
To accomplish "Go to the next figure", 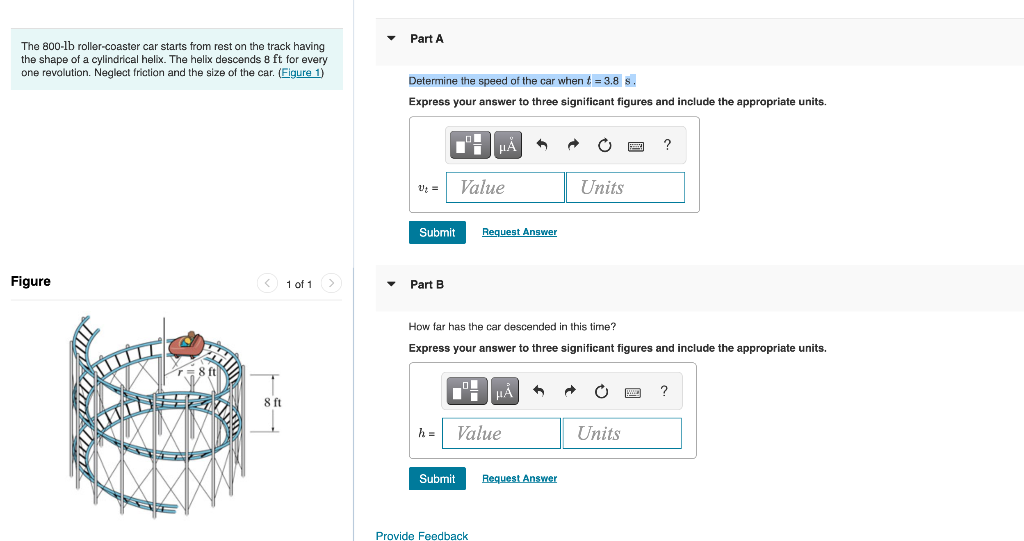I will click(x=331, y=284).
